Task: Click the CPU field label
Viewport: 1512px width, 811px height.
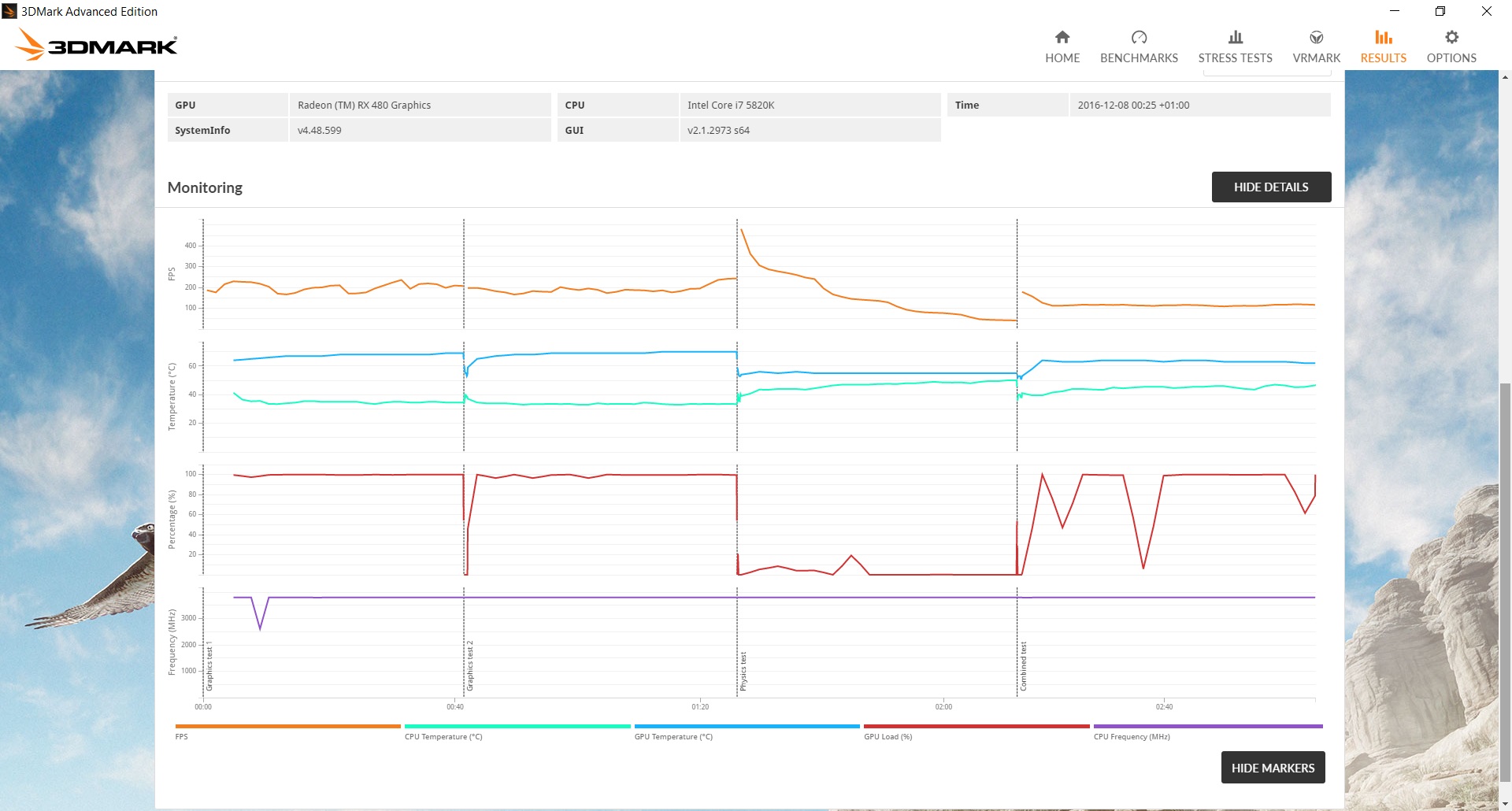Action: (575, 105)
